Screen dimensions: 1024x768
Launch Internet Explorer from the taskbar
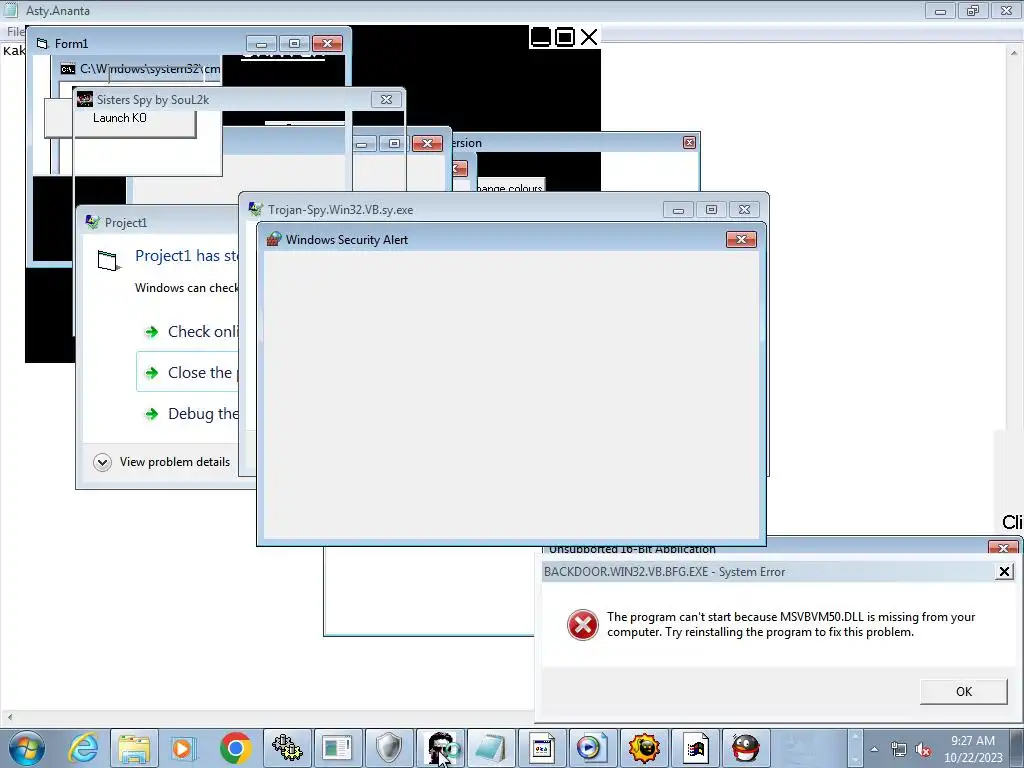tap(84, 748)
